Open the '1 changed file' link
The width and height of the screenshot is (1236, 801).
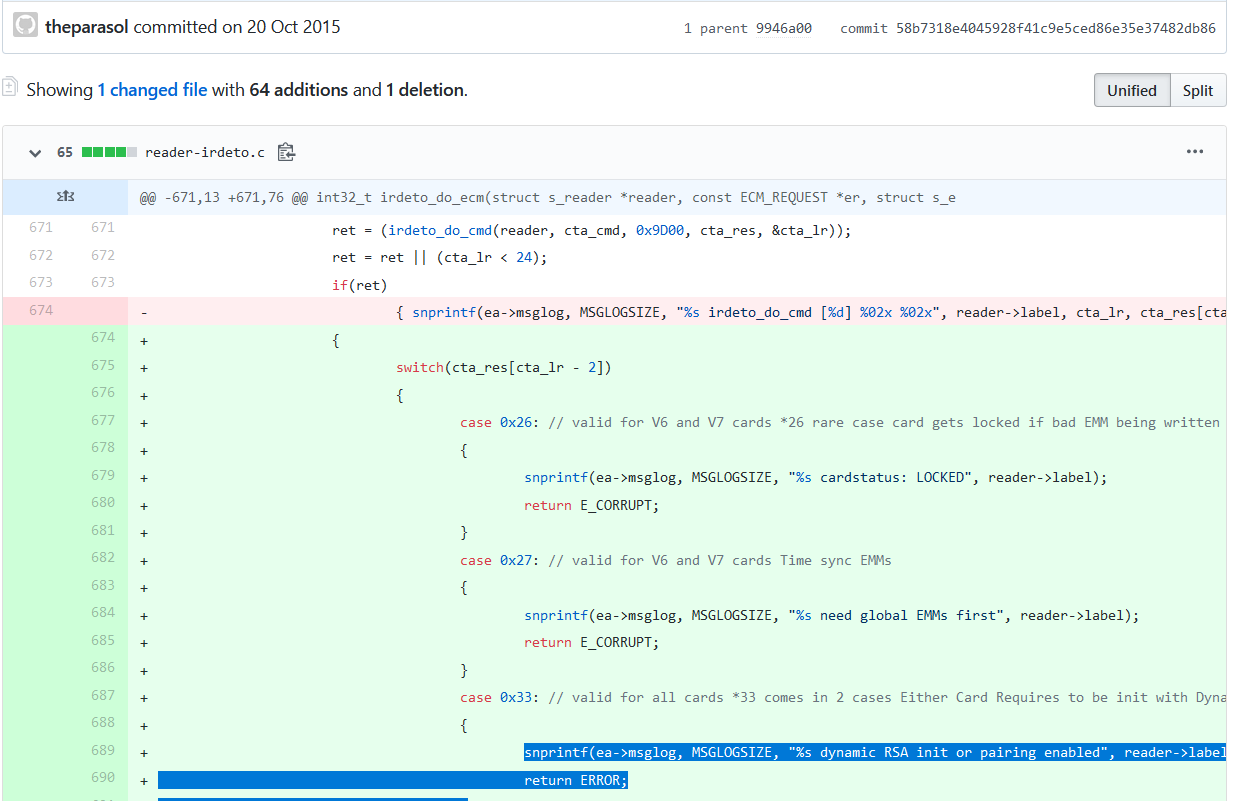tap(152, 90)
